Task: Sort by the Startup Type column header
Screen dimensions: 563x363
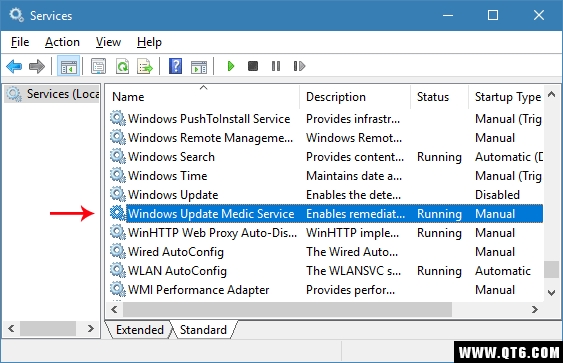Action: tap(507, 97)
